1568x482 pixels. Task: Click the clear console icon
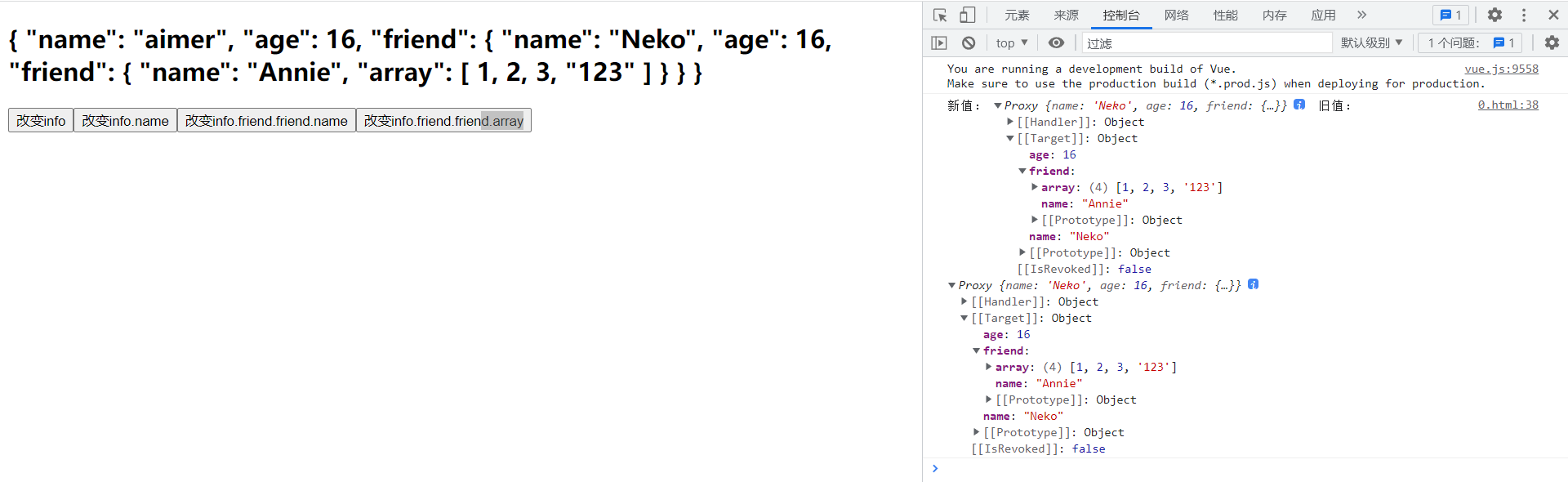(969, 43)
